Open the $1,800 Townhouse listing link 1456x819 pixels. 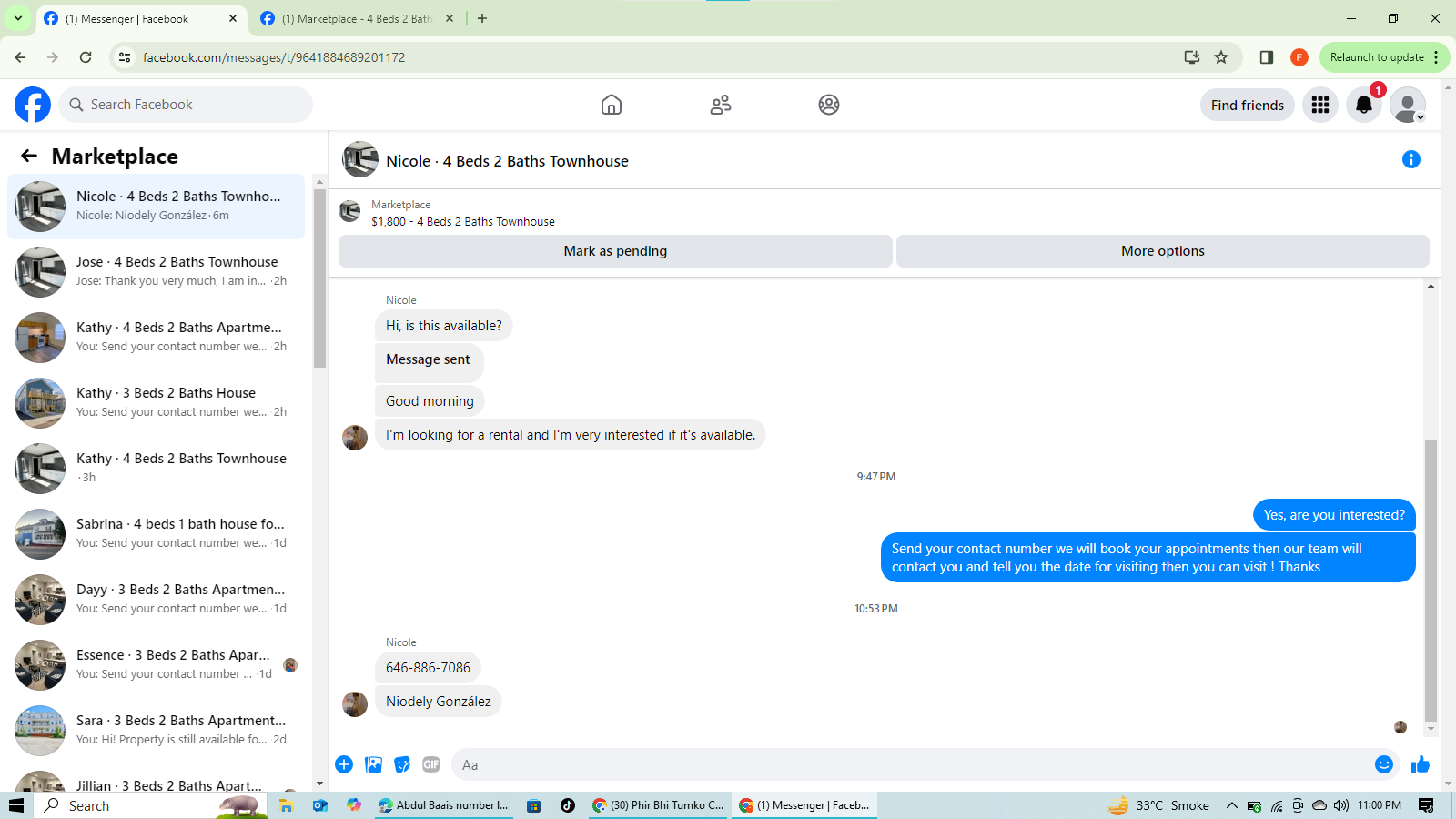tap(462, 221)
